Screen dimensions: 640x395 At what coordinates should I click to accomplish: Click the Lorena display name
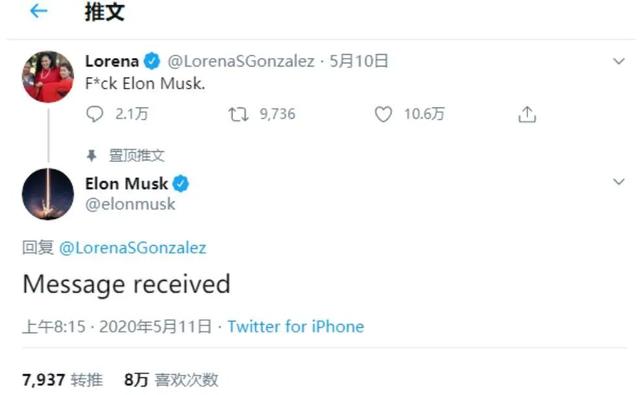click(x=112, y=61)
